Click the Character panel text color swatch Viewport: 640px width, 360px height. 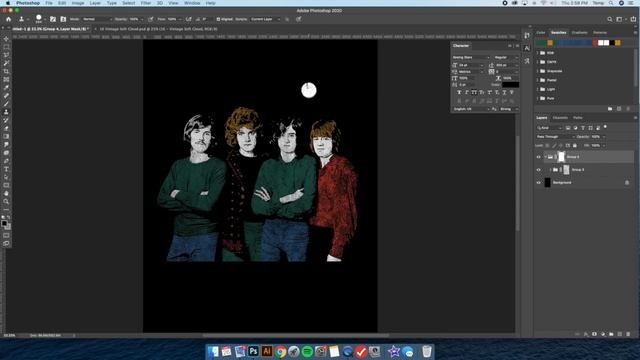pyautogui.click(x=511, y=84)
